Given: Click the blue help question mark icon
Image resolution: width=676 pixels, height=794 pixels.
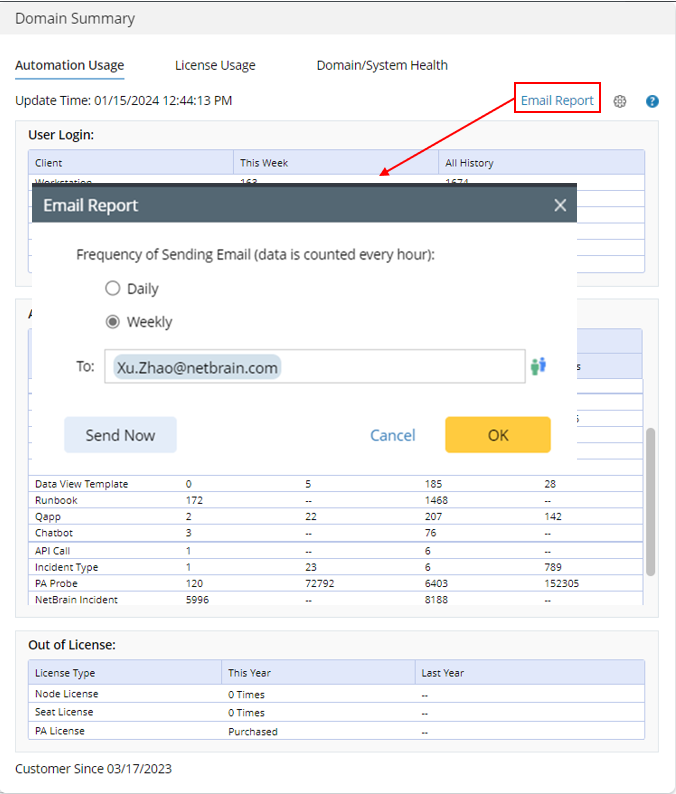Looking at the screenshot, I should [652, 101].
